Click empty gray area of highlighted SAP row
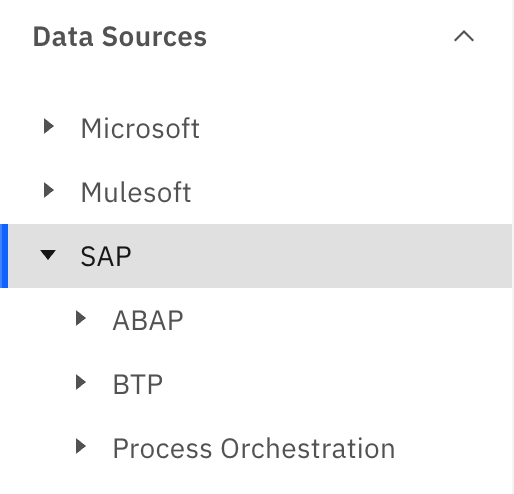Screen dimensions: 514x494 pyautogui.click(x=320, y=256)
